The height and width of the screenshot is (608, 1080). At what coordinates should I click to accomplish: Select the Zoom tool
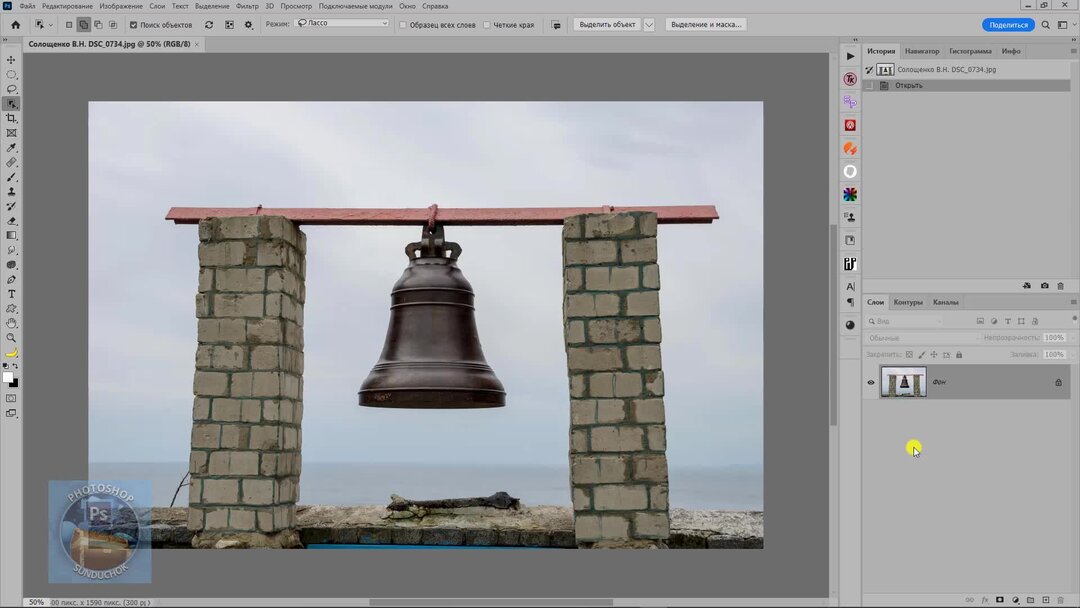click(11, 338)
